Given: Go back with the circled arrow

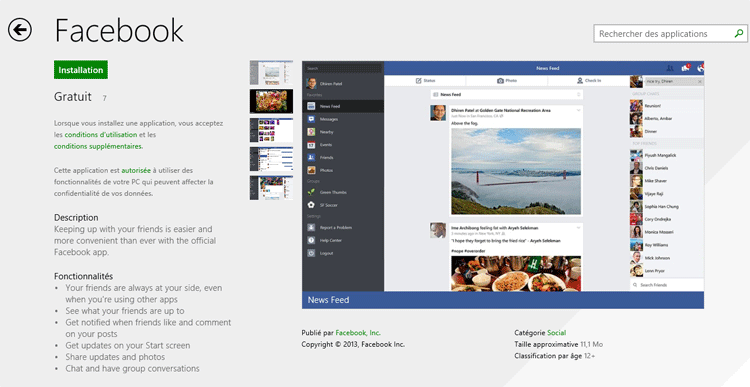Looking at the screenshot, I should [x=20, y=30].
